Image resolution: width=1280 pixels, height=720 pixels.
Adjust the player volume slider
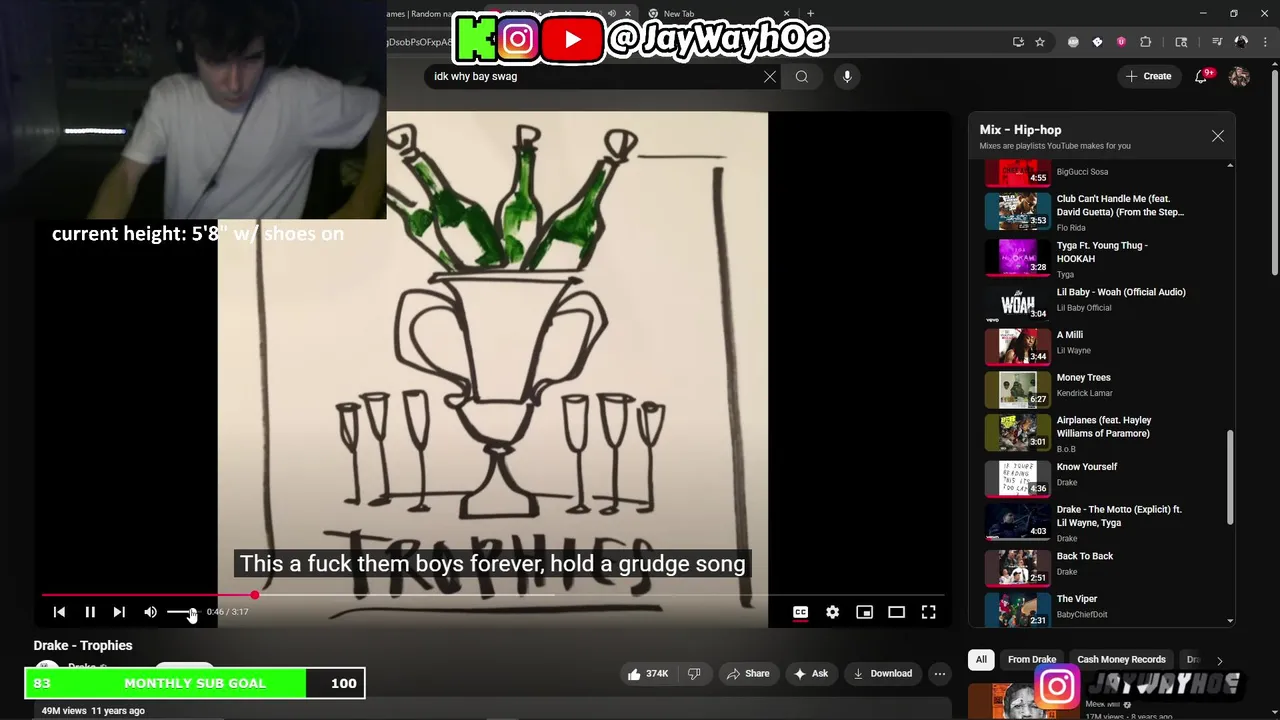pyautogui.click(x=182, y=612)
